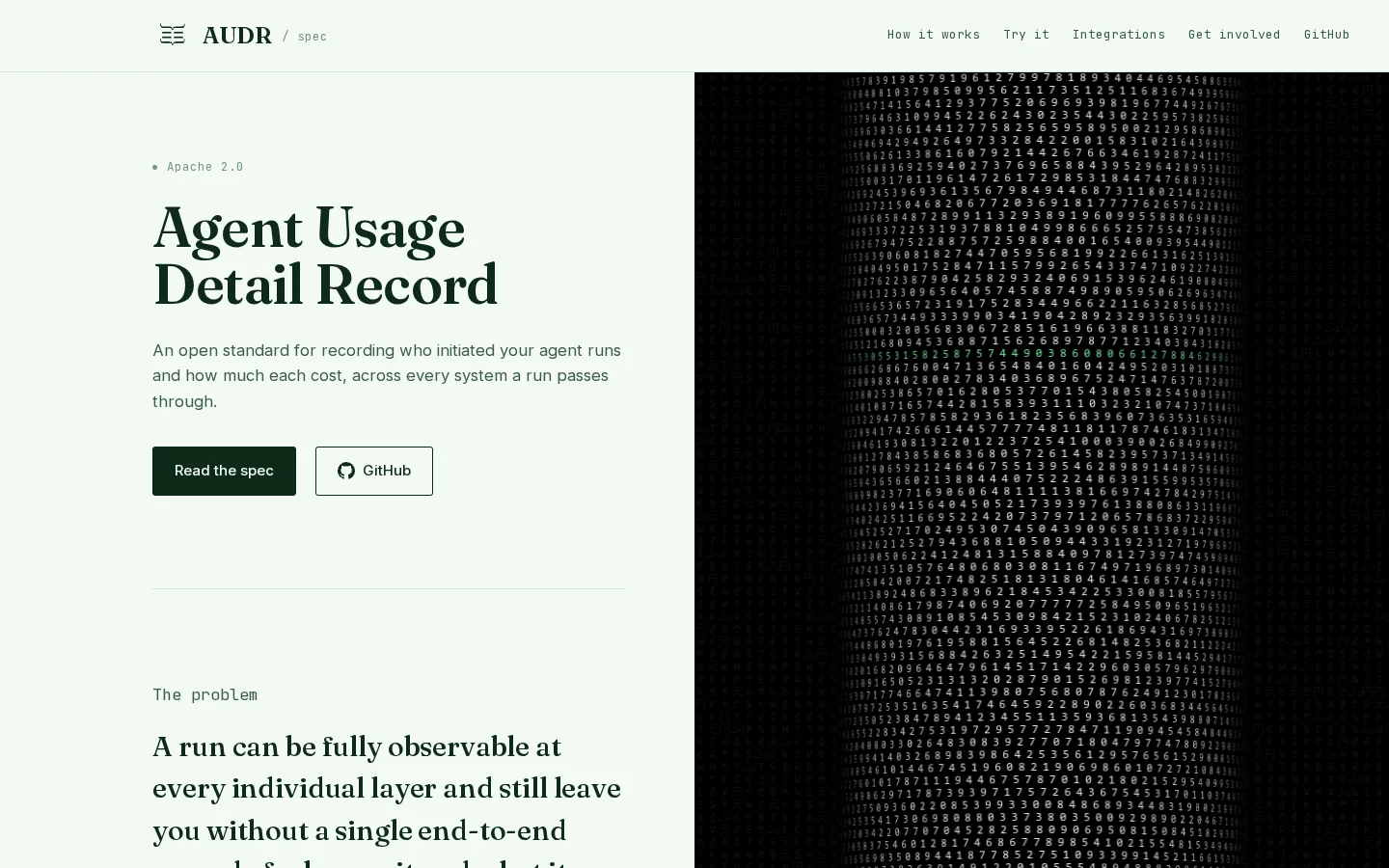Screen dimensions: 1389x868
Task: Click the 'A run can be fully observable' heading
Action: coord(387,800)
